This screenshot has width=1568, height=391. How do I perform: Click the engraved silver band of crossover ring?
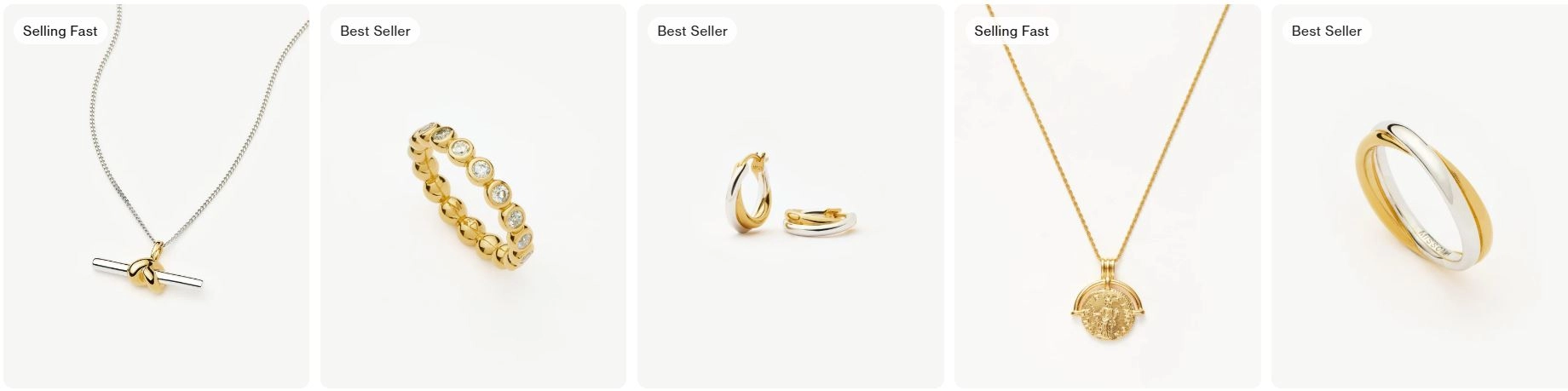[x=1440, y=247]
